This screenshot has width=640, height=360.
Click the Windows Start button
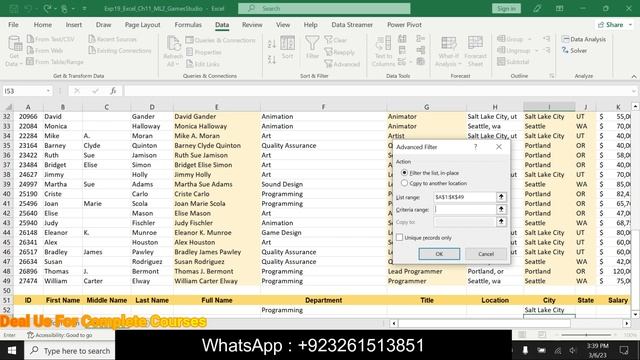(11, 351)
